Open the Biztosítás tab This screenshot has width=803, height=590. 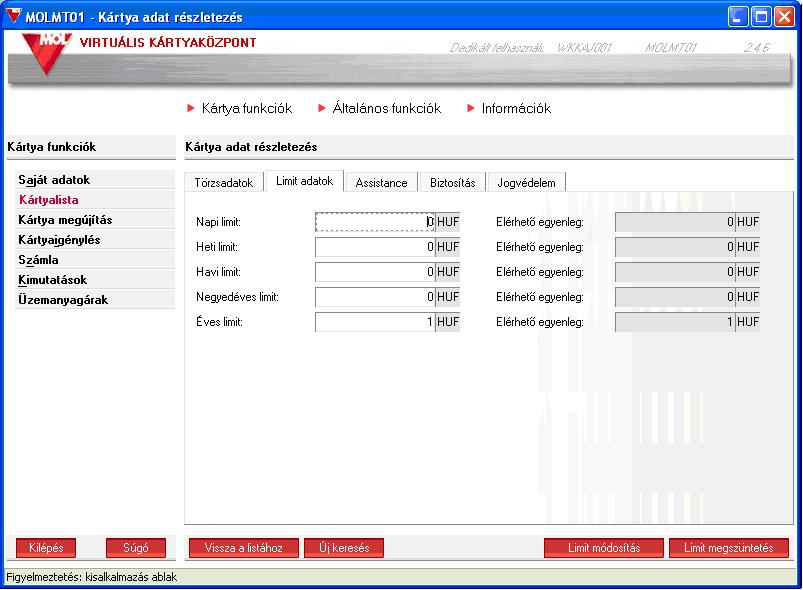[453, 183]
